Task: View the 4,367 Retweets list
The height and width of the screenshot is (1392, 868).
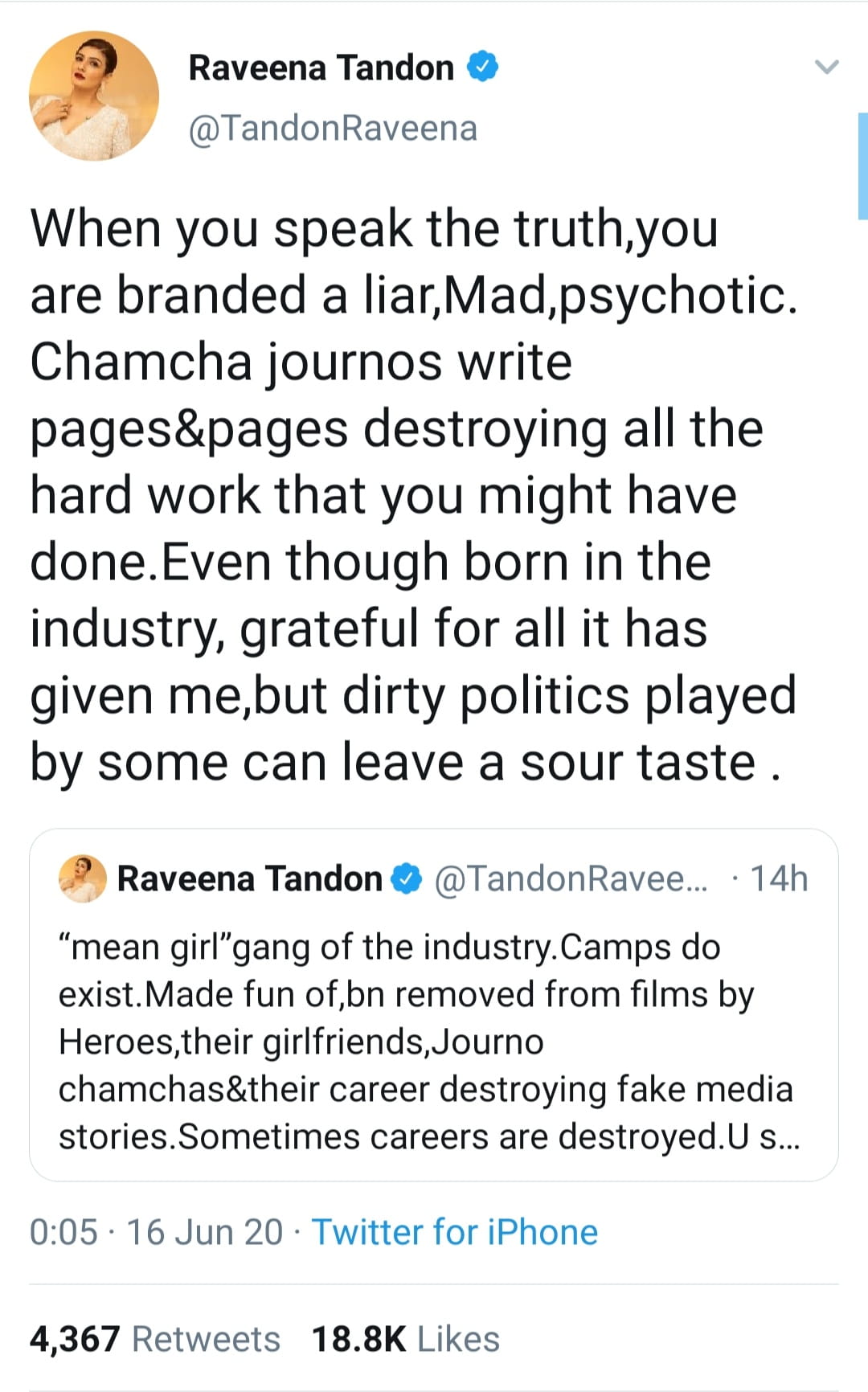Action: [x=74, y=1340]
